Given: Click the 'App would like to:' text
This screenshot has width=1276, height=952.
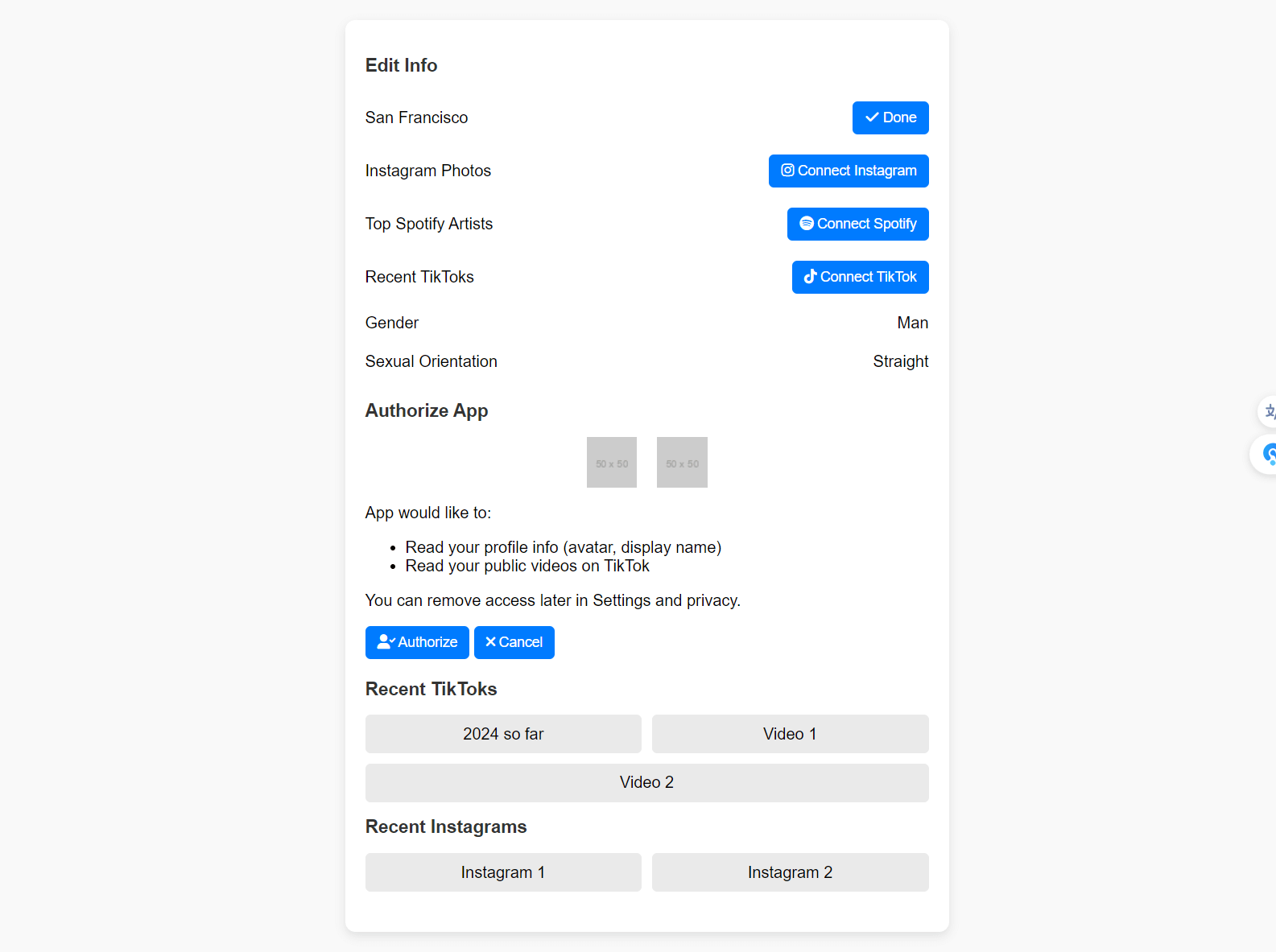Looking at the screenshot, I should 428,513.
